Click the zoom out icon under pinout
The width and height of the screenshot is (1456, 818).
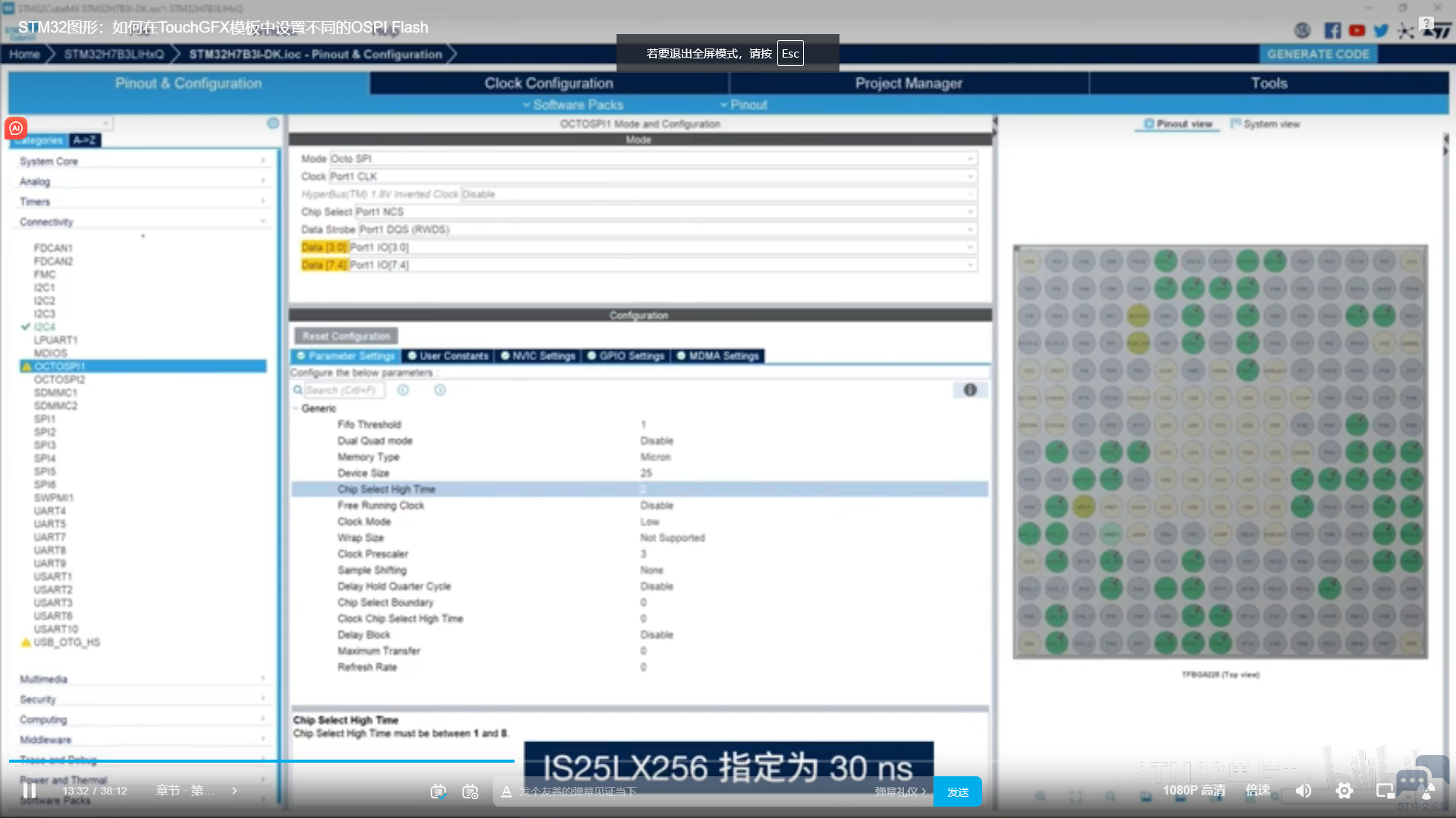click(1110, 797)
